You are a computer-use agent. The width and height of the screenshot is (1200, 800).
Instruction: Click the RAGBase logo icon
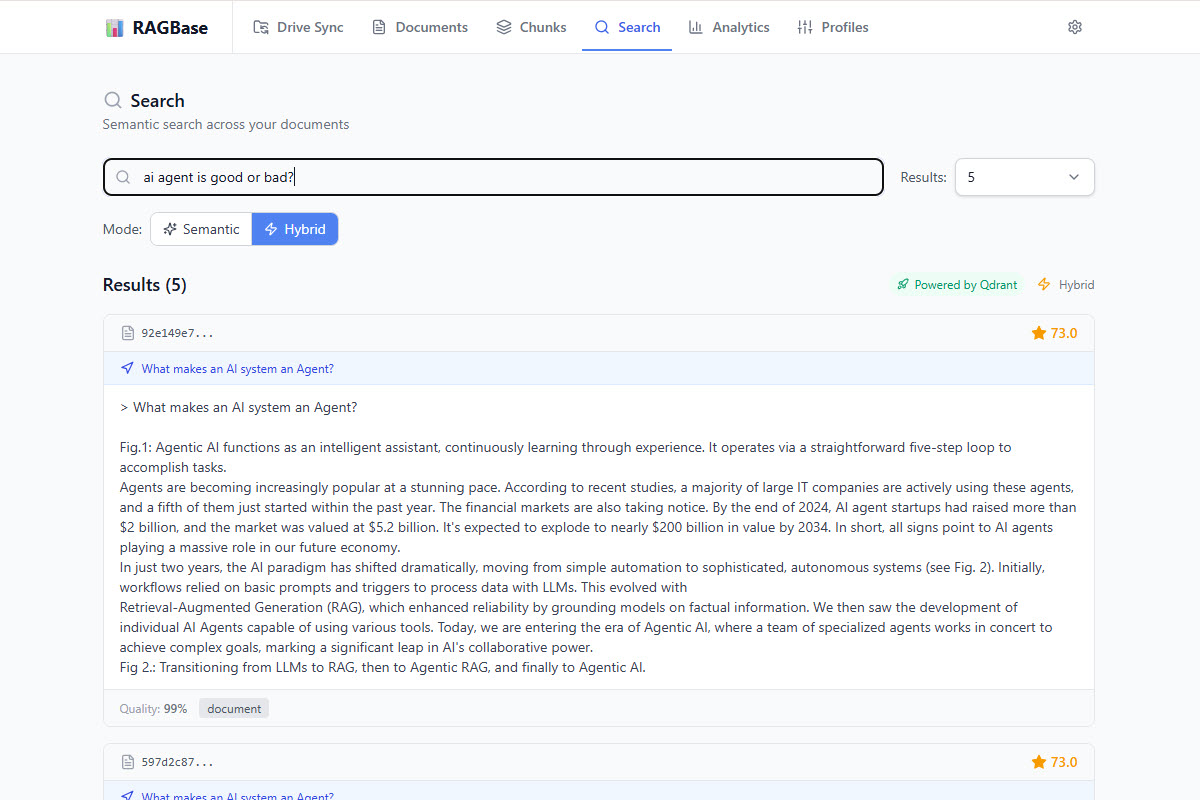[x=115, y=27]
